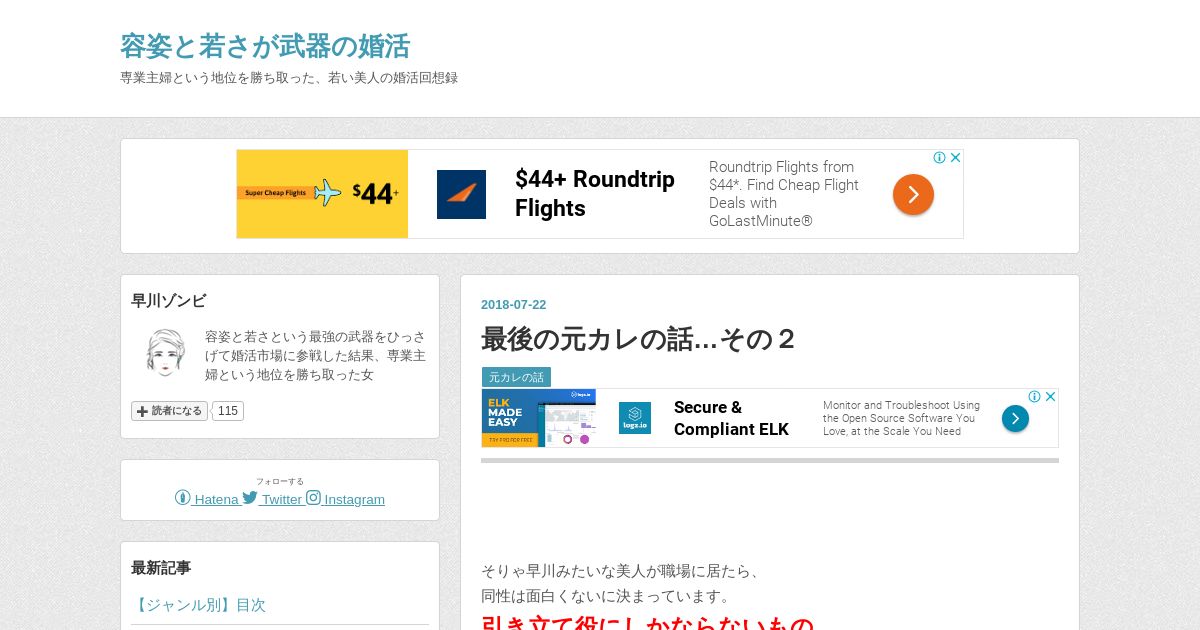Click the 115 subscriber count
This screenshot has height=630, width=1200.
coord(228,411)
